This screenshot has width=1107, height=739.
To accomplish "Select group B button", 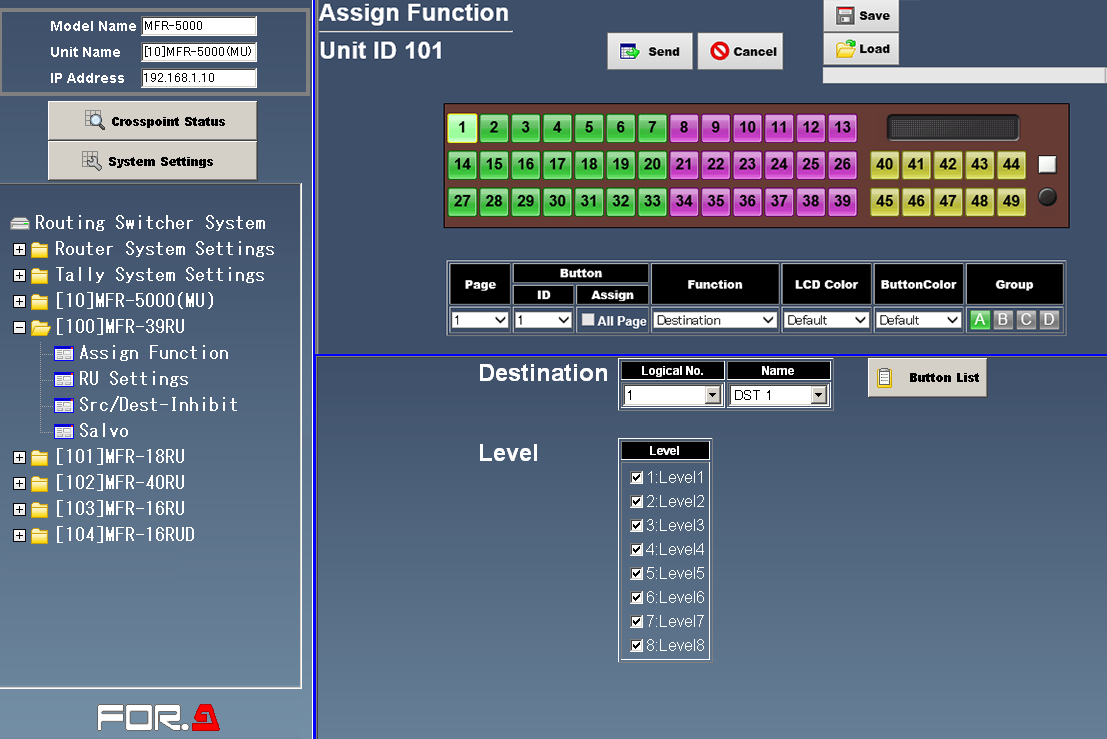I will pyautogui.click(x=1002, y=320).
